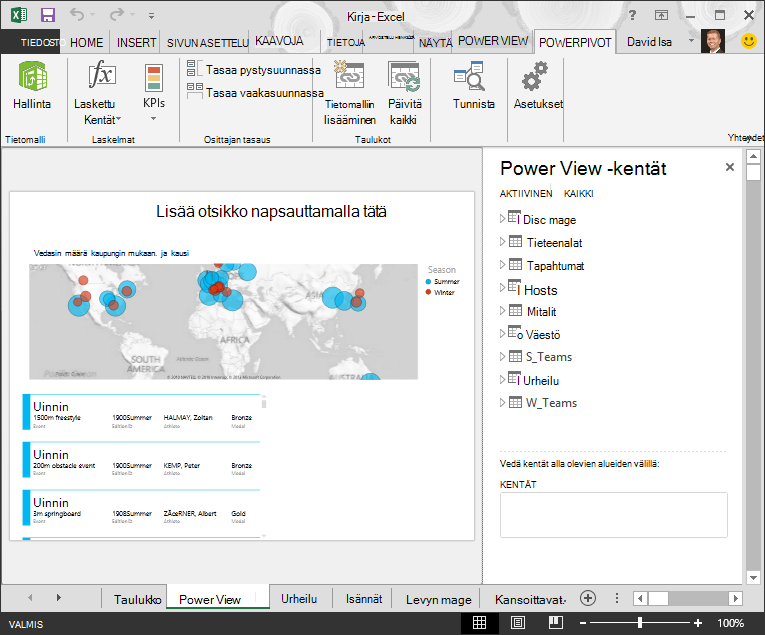Select the Uinnin 200m obstacle event card
Image resolution: width=765 pixels, height=635 pixels.
click(x=141, y=459)
